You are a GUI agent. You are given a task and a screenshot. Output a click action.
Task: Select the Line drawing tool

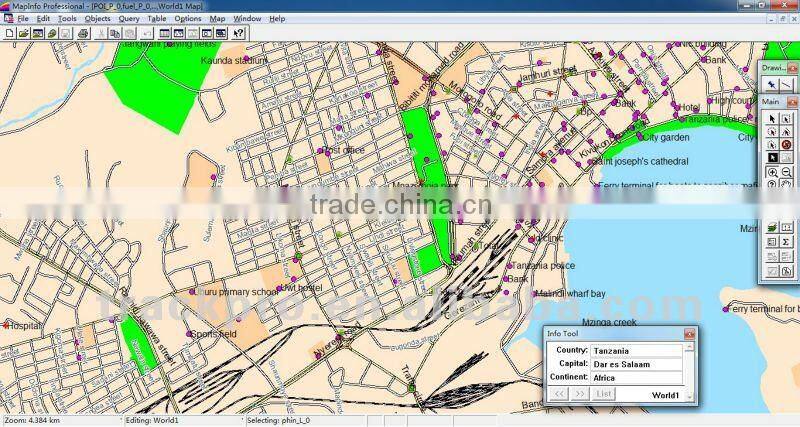pyautogui.click(x=786, y=85)
